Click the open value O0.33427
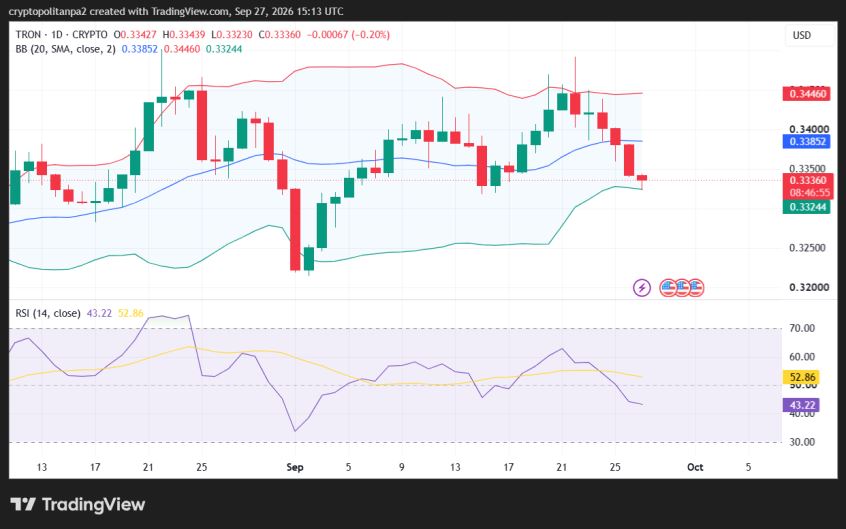Viewport: 846px width, 529px height. tap(135, 35)
